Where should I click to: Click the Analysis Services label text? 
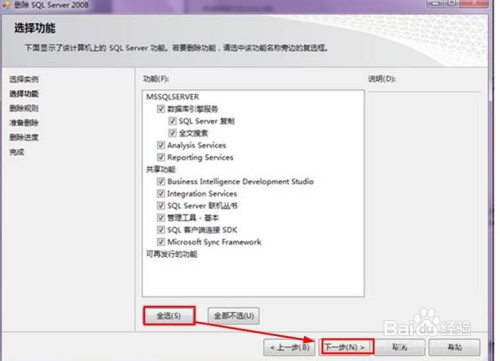pyautogui.click(x=197, y=145)
